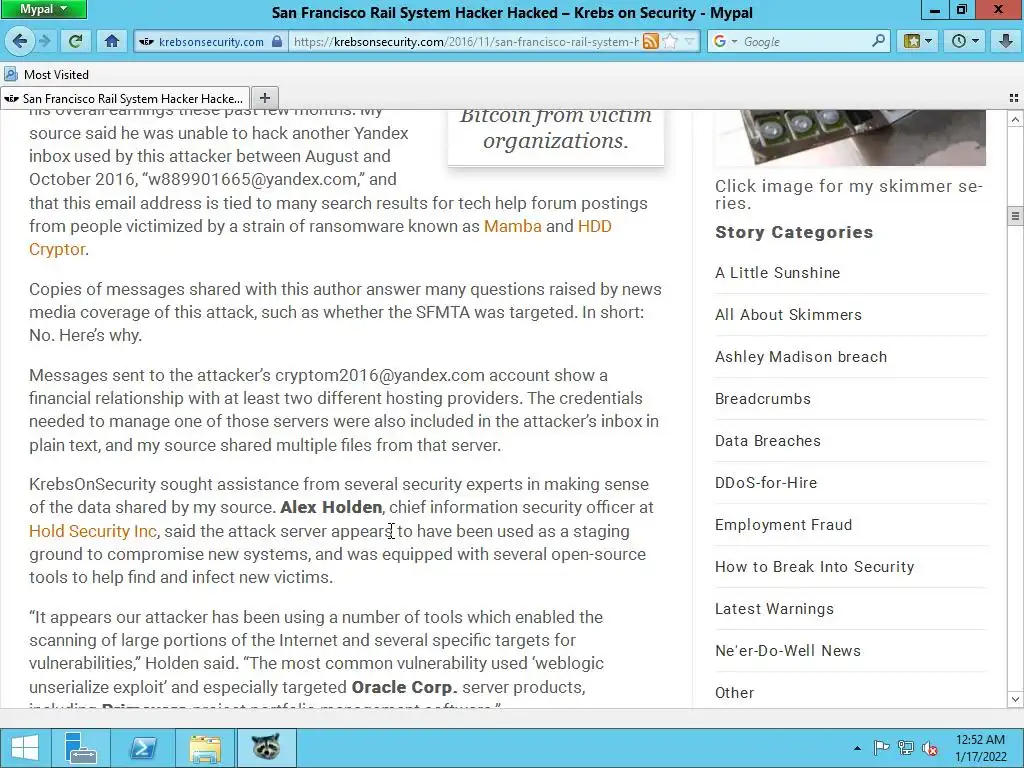The height and width of the screenshot is (768, 1024).
Task: Click the Story Categories heading
Action: tap(793, 232)
